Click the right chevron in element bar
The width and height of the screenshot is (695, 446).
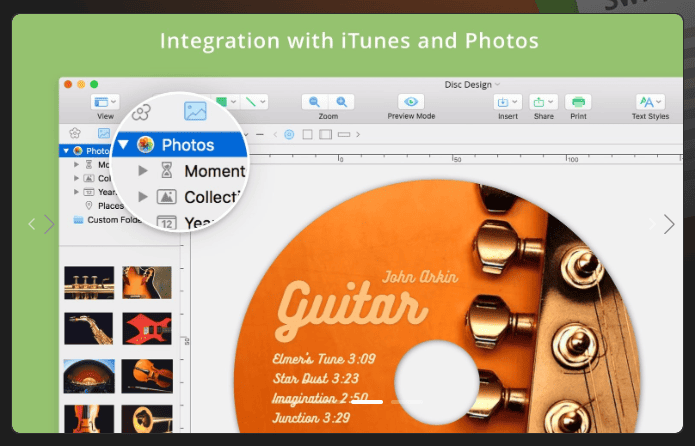pos(358,134)
